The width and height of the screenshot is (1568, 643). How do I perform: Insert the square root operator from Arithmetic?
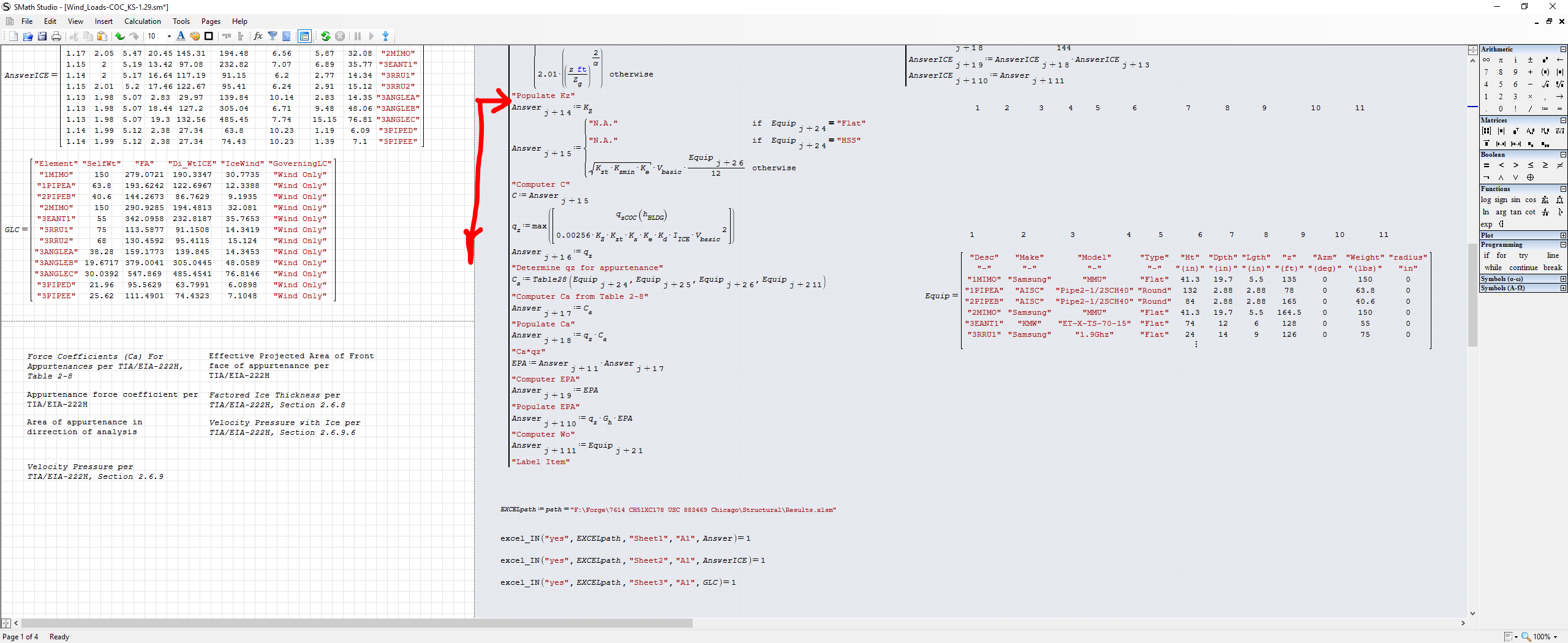(1545, 85)
